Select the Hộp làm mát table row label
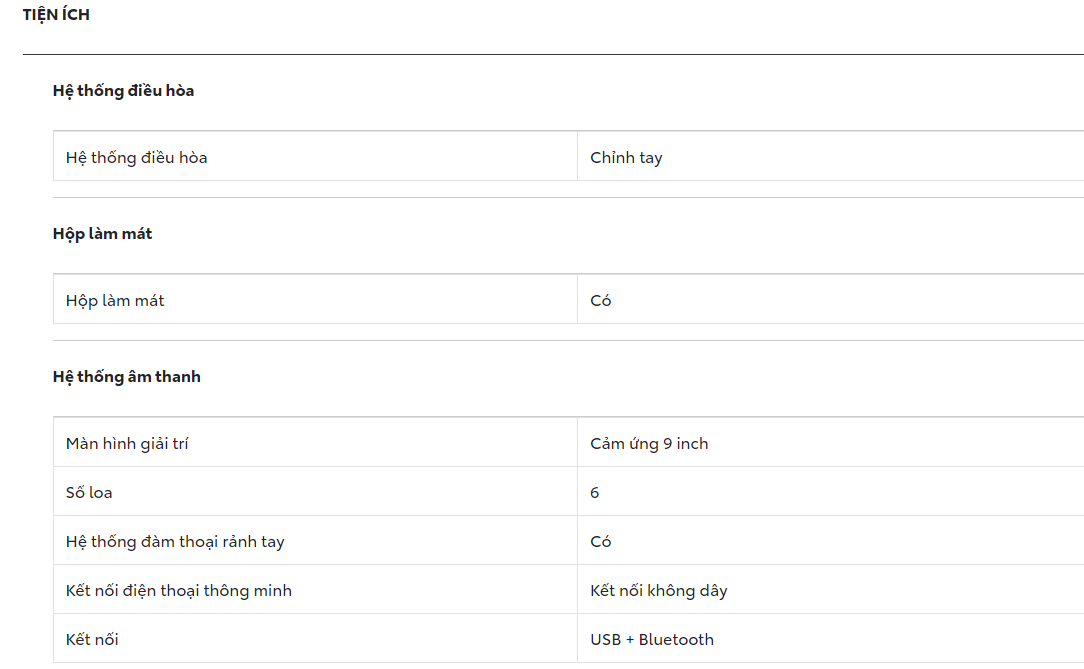This screenshot has height=669, width=1084. pyautogui.click(x=115, y=301)
